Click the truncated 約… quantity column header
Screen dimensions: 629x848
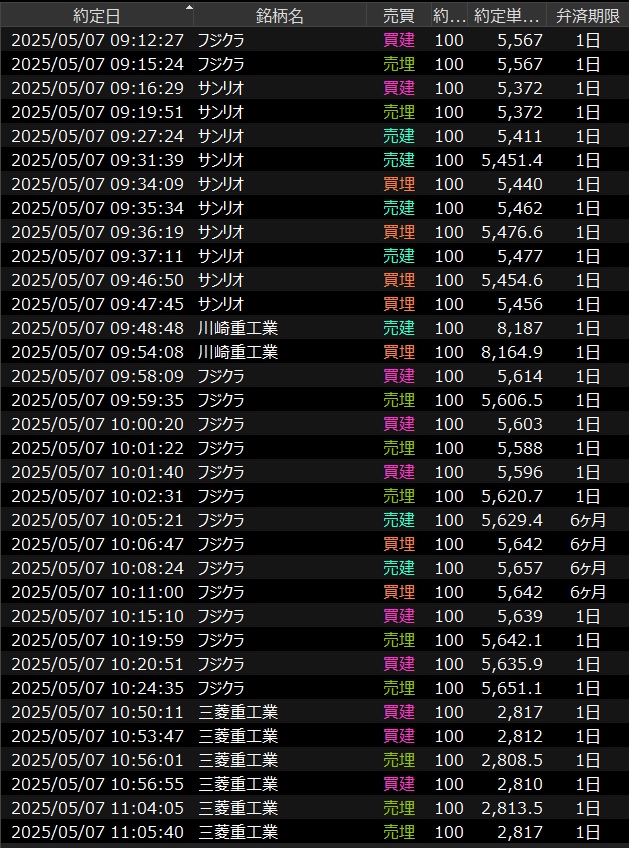point(449,16)
